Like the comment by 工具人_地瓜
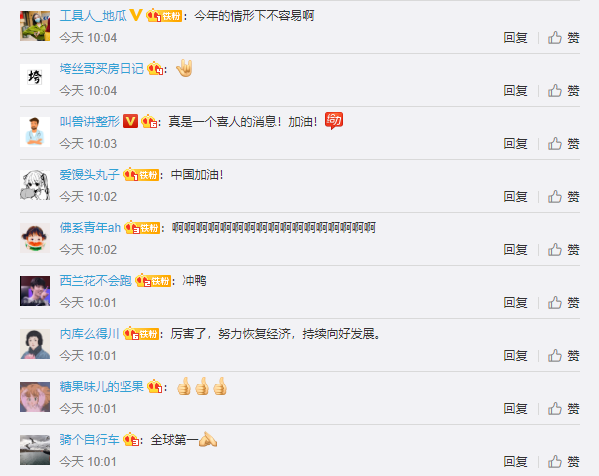This screenshot has height=476, width=599. pyautogui.click(x=563, y=38)
